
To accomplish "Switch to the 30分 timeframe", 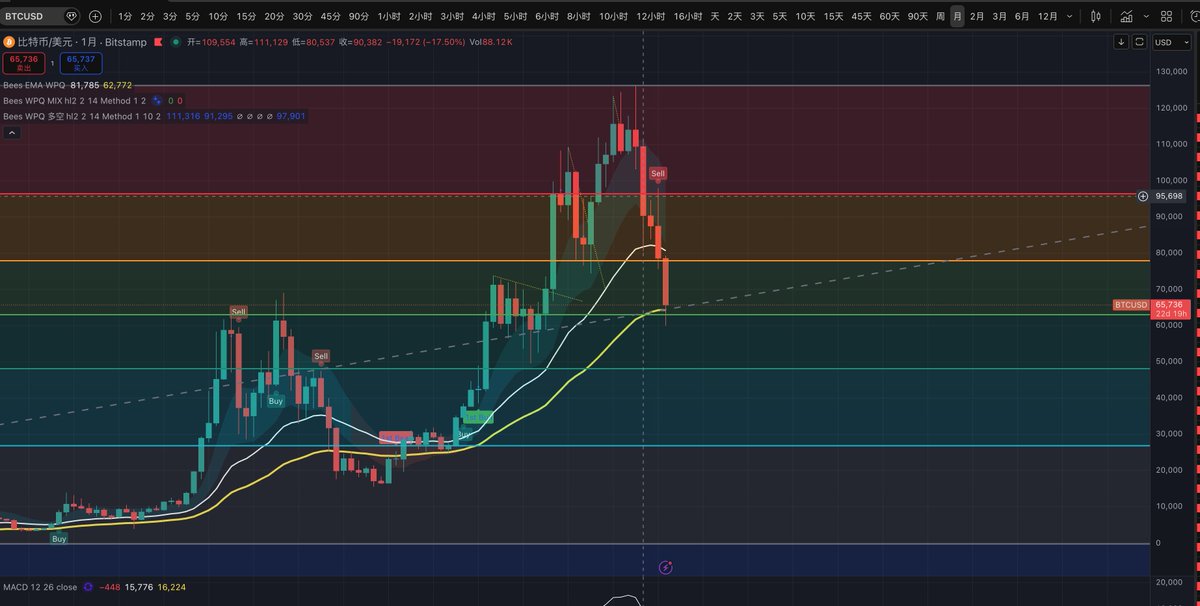I will (x=302, y=16).
